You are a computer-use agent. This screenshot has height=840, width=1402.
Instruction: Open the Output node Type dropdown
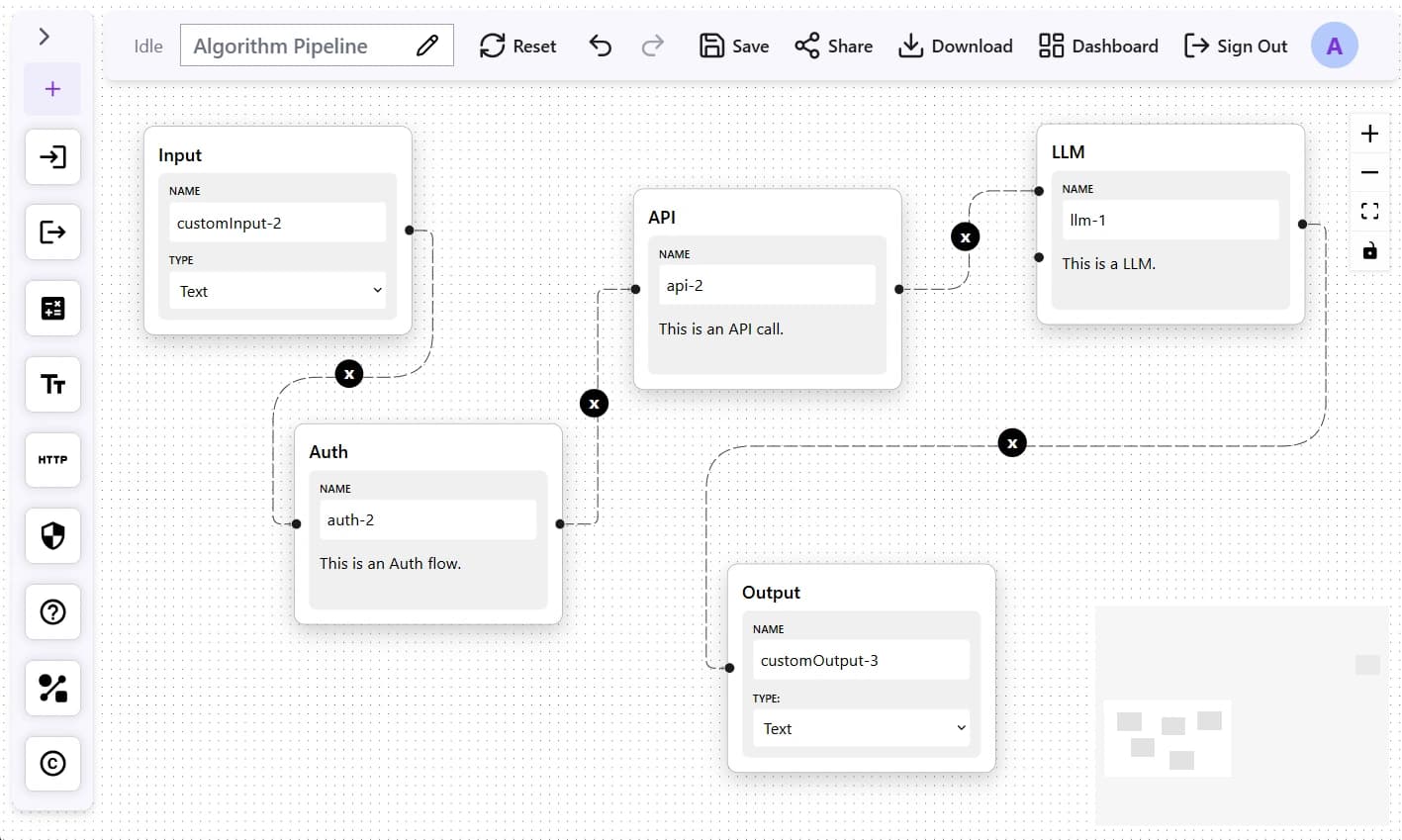861,728
